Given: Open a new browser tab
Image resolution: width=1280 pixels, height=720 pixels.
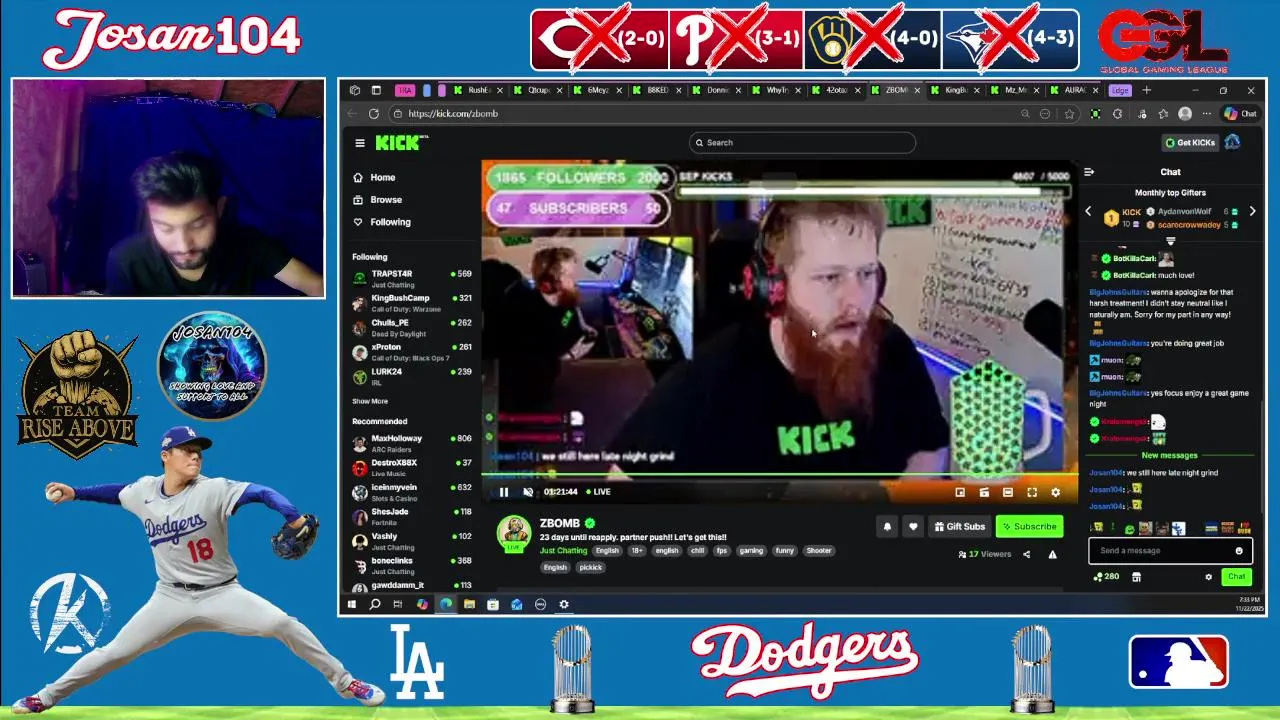Looking at the screenshot, I should (1147, 90).
